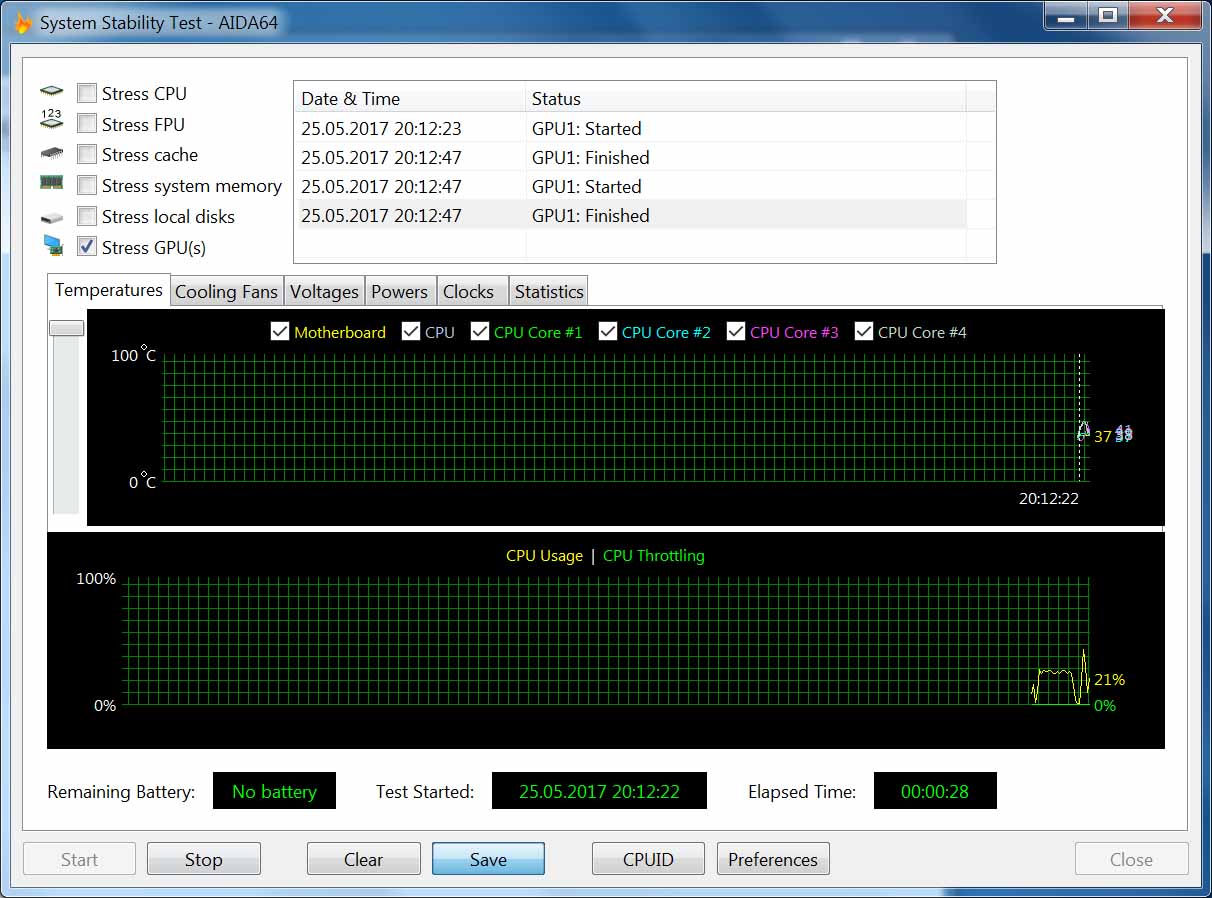
Task: Select the Temperatures tab
Action: [109, 290]
